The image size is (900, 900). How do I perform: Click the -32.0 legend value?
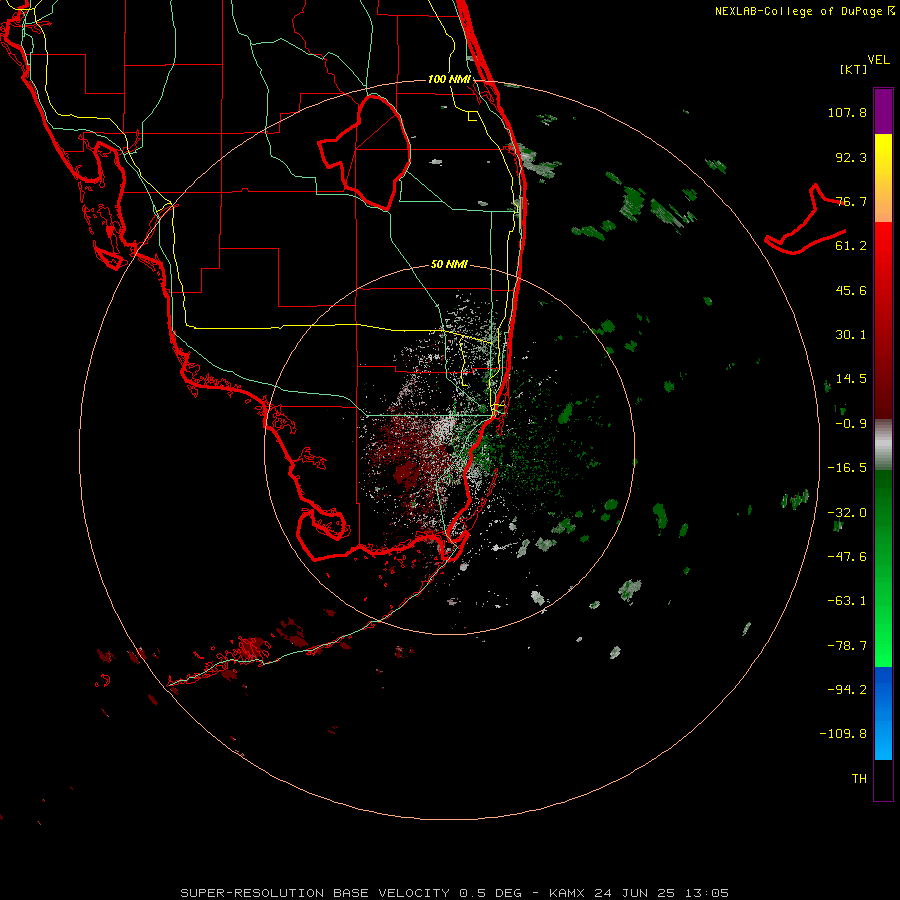(x=847, y=513)
